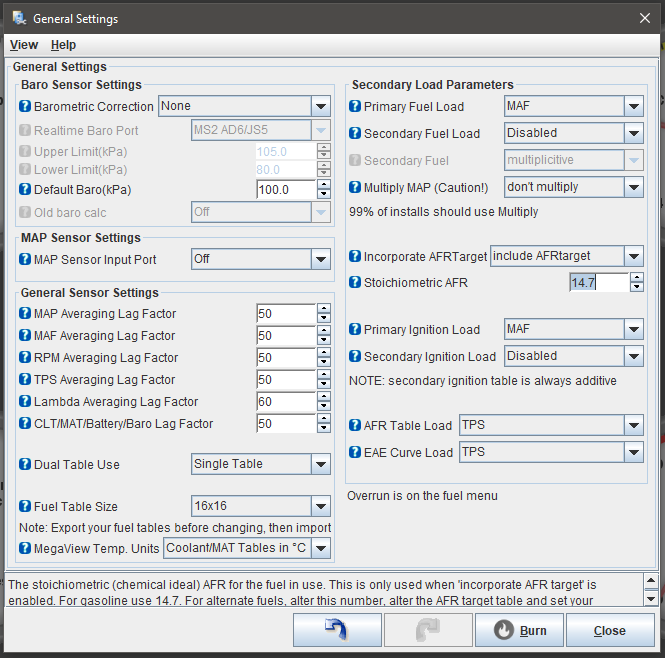
Task: Click help icon for EAE Curve Load
Action: (355, 452)
